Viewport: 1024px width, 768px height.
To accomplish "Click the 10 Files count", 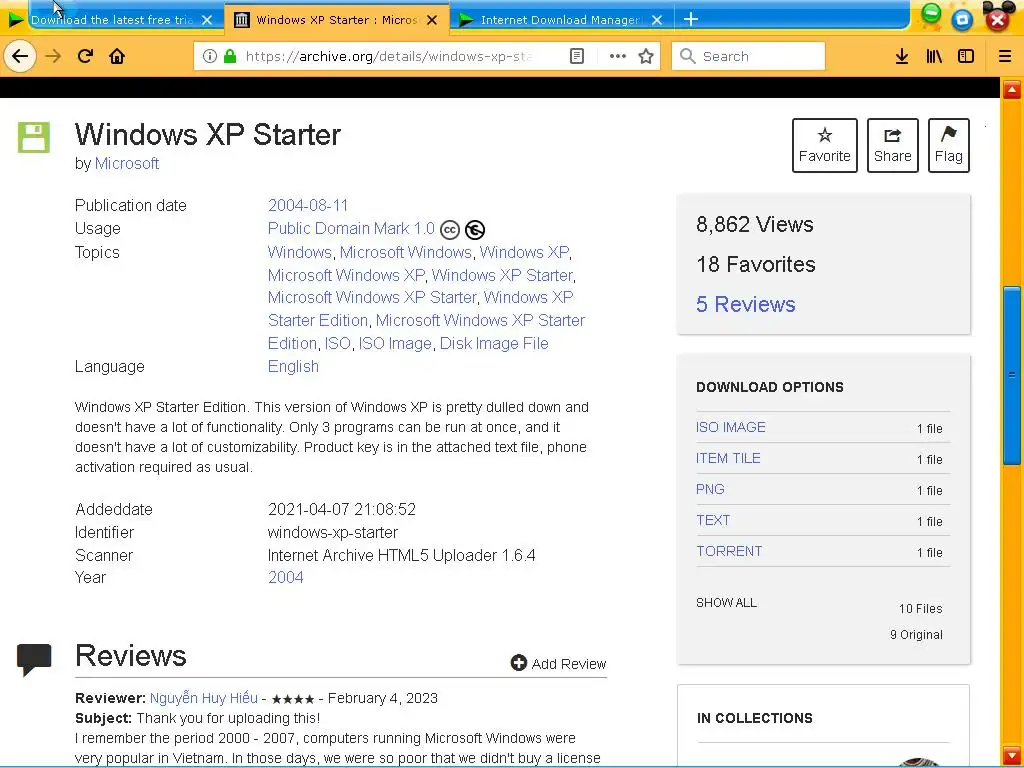I will (x=920, y=609).
